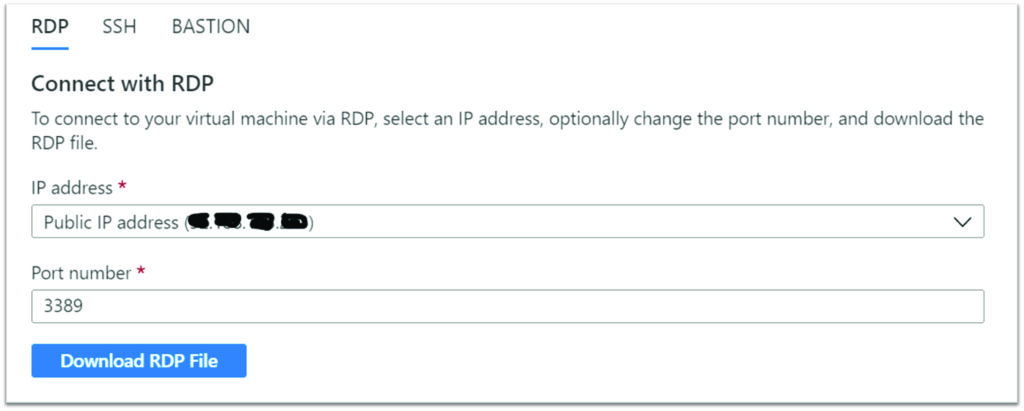Click the RDP connection instructions paragraph
Image resolution: width=1024 pixels, height=411 pixels.
pyautogui.click(x=507, y=131)
